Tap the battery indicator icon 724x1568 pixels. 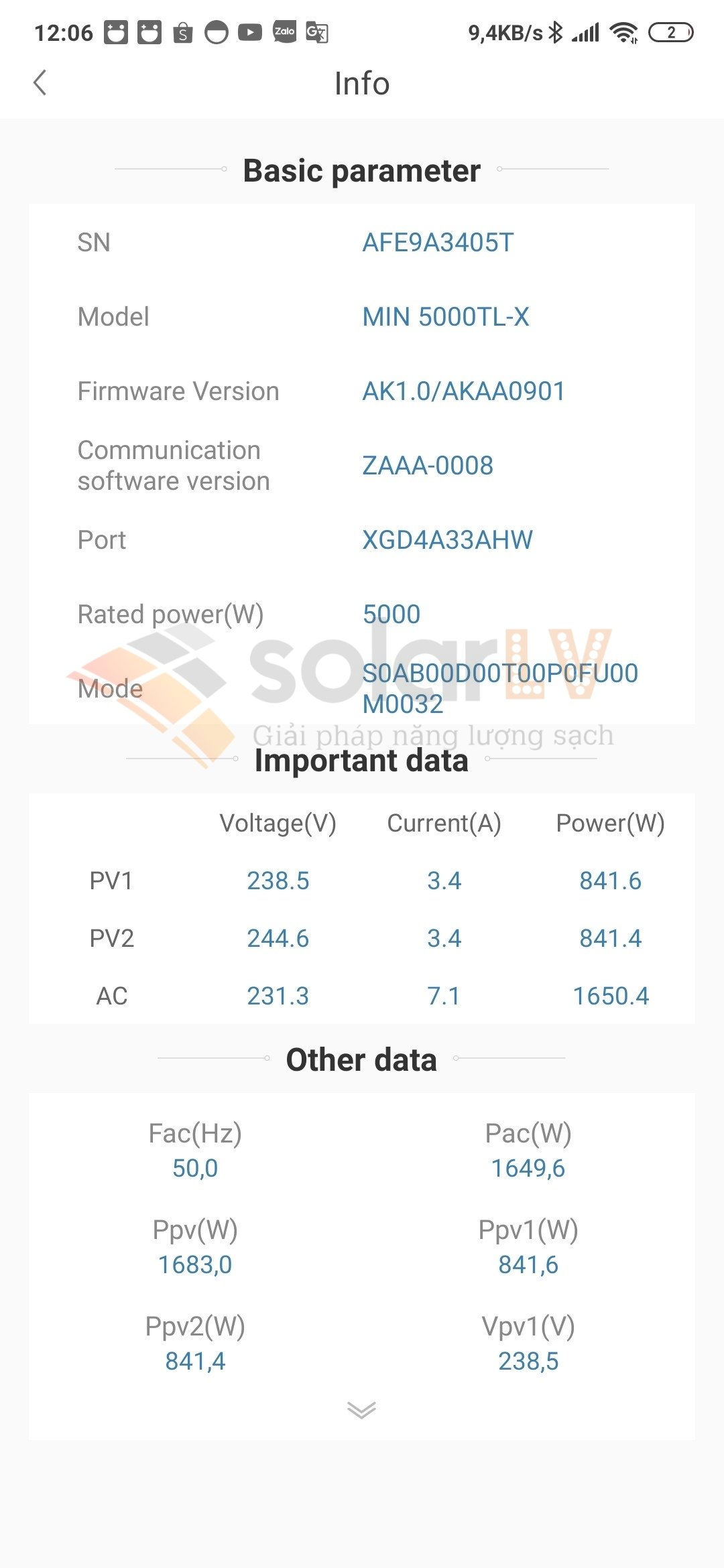[x=670, y=32]
